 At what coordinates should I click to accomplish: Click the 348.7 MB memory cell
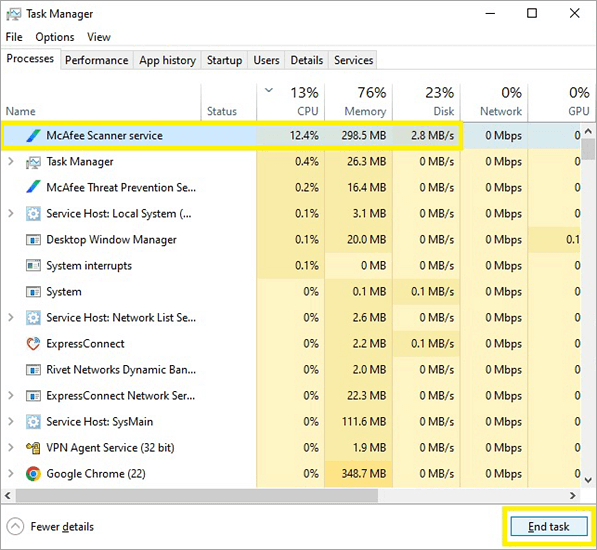[x=359, y=474]
